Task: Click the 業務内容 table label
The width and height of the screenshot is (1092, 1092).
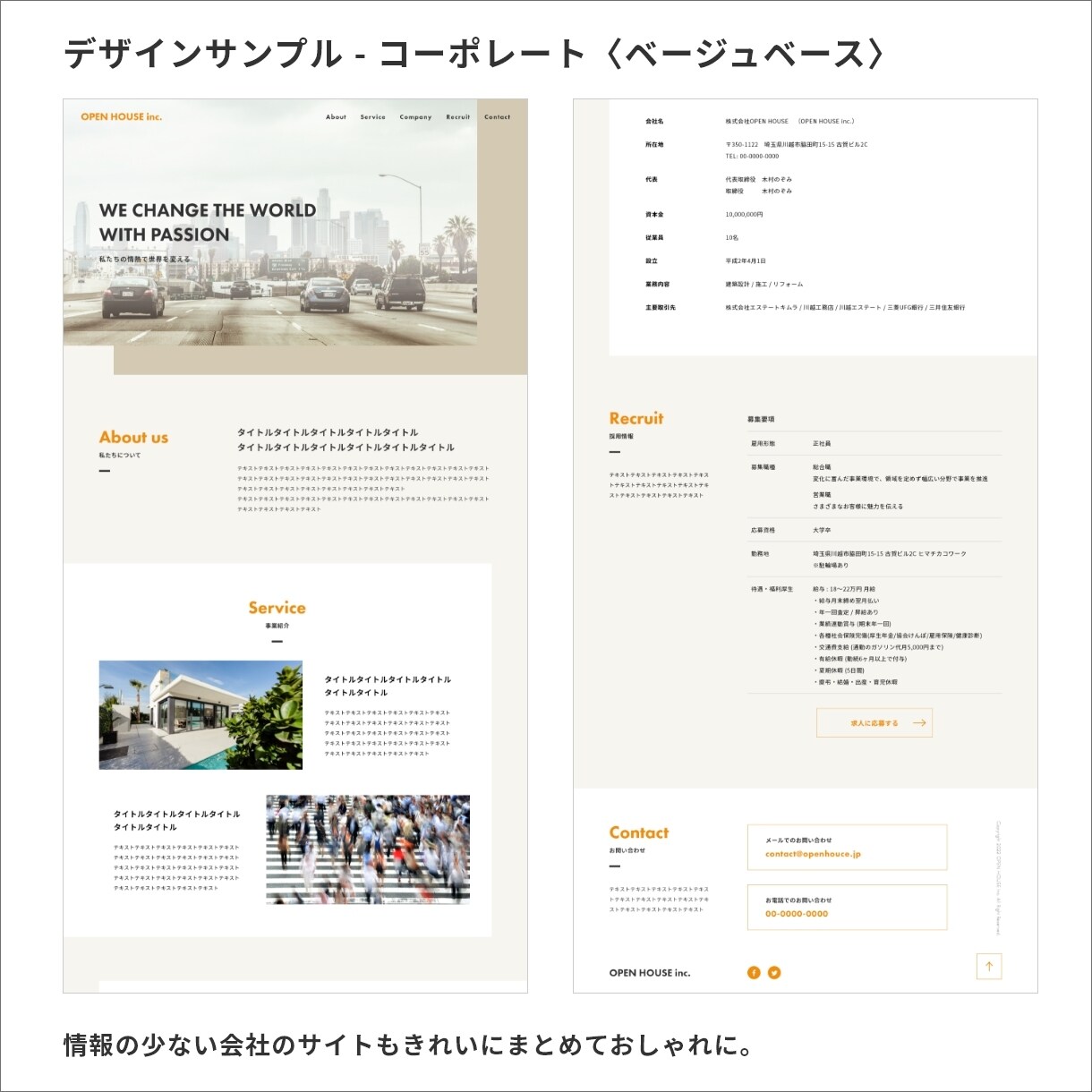Action: 657,285
